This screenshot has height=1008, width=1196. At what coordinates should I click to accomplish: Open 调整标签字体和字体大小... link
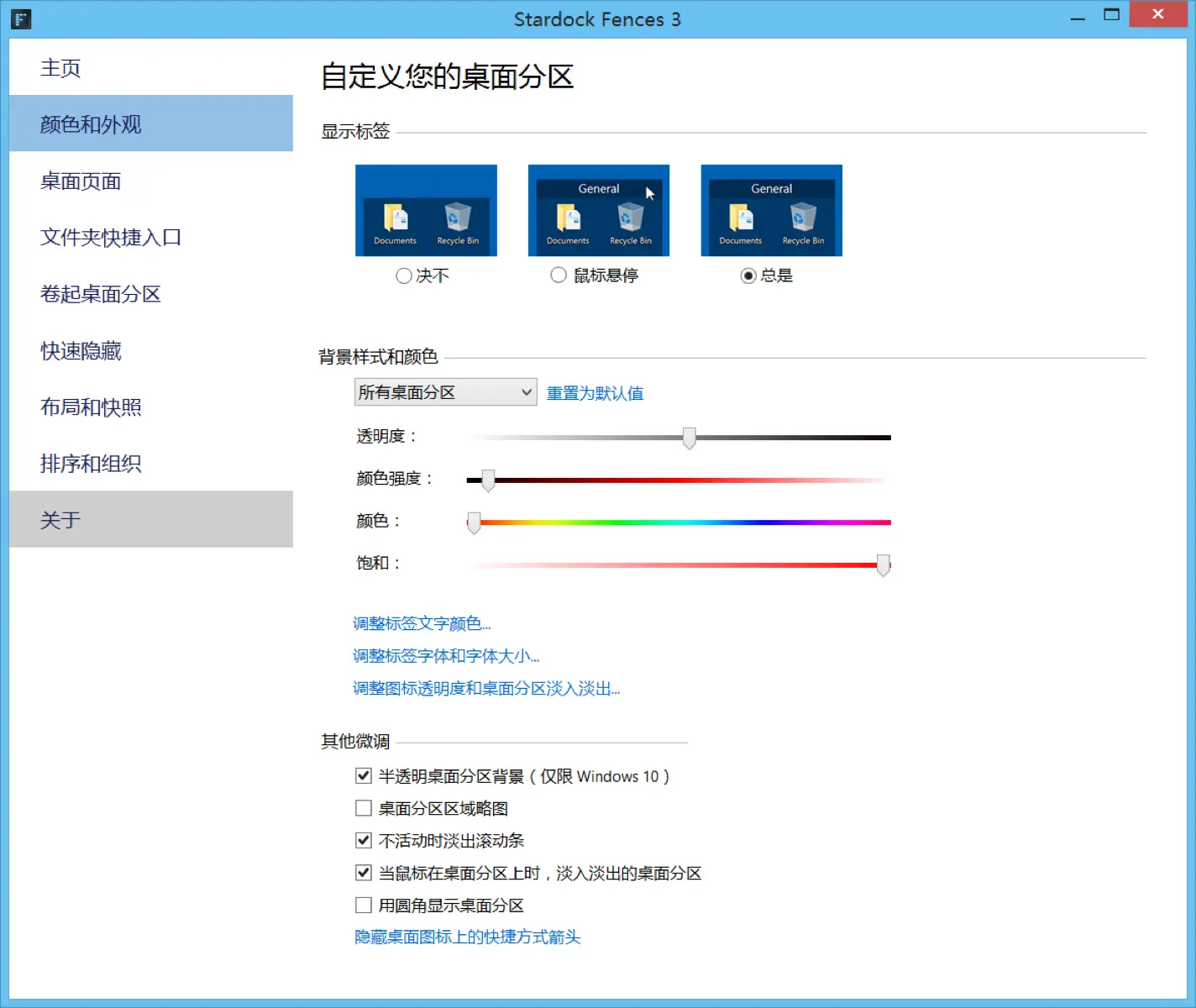(x=446, y=656)
